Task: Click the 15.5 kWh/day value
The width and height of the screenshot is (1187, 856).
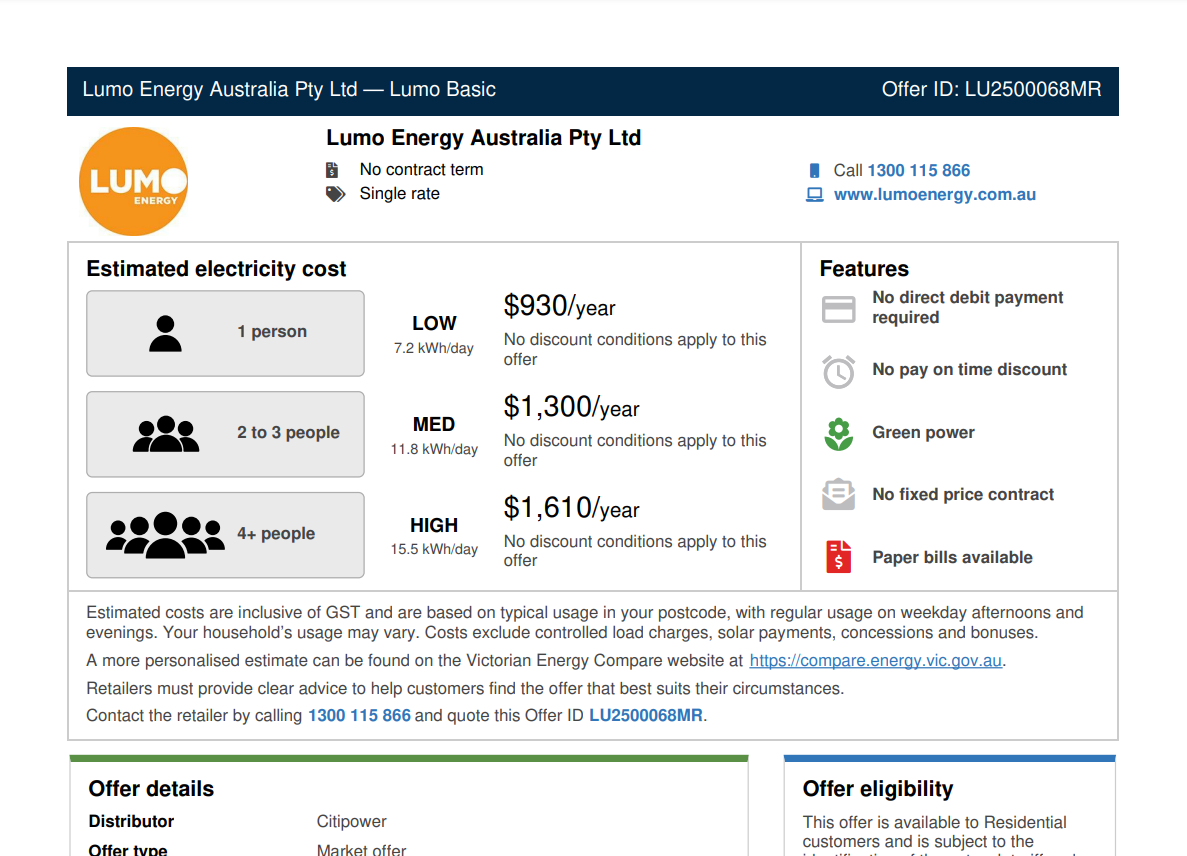Action: (x=434, y=549)
